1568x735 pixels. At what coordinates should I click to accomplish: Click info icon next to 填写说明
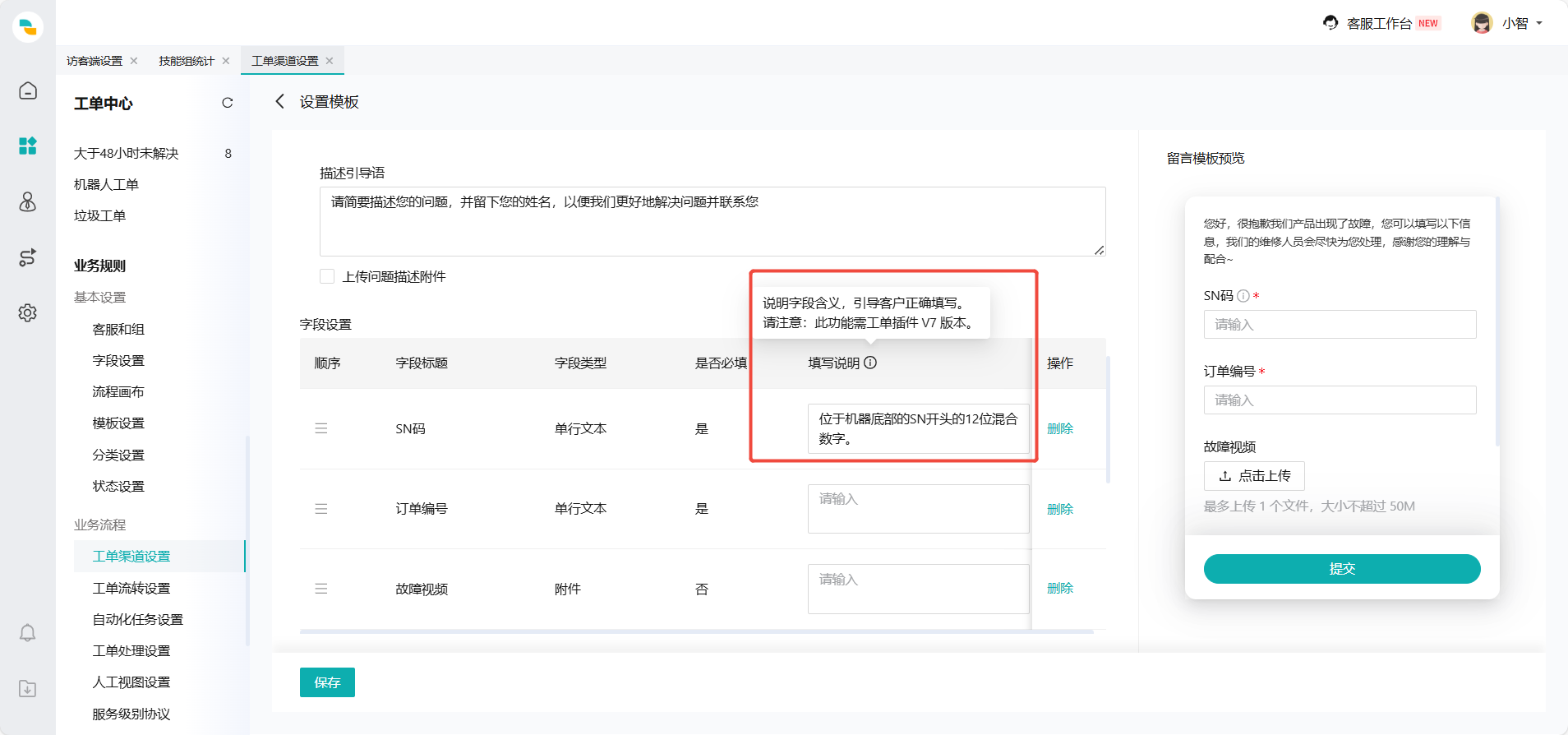[870, 363]
